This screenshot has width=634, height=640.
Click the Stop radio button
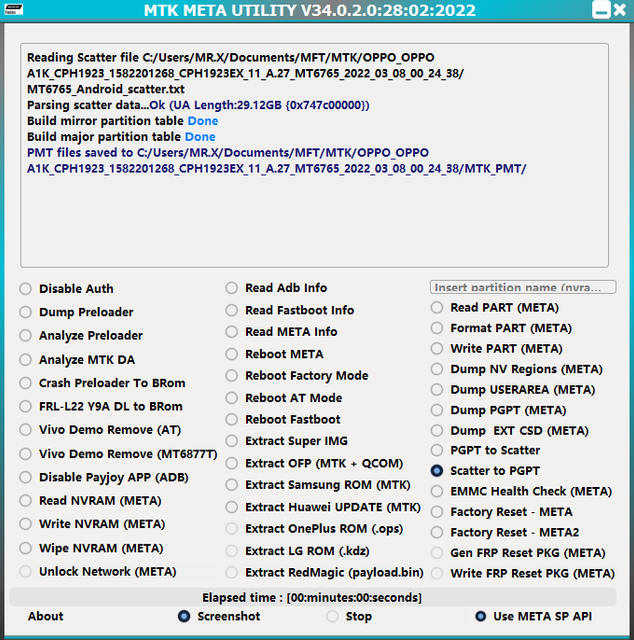[x=332, y=616]
